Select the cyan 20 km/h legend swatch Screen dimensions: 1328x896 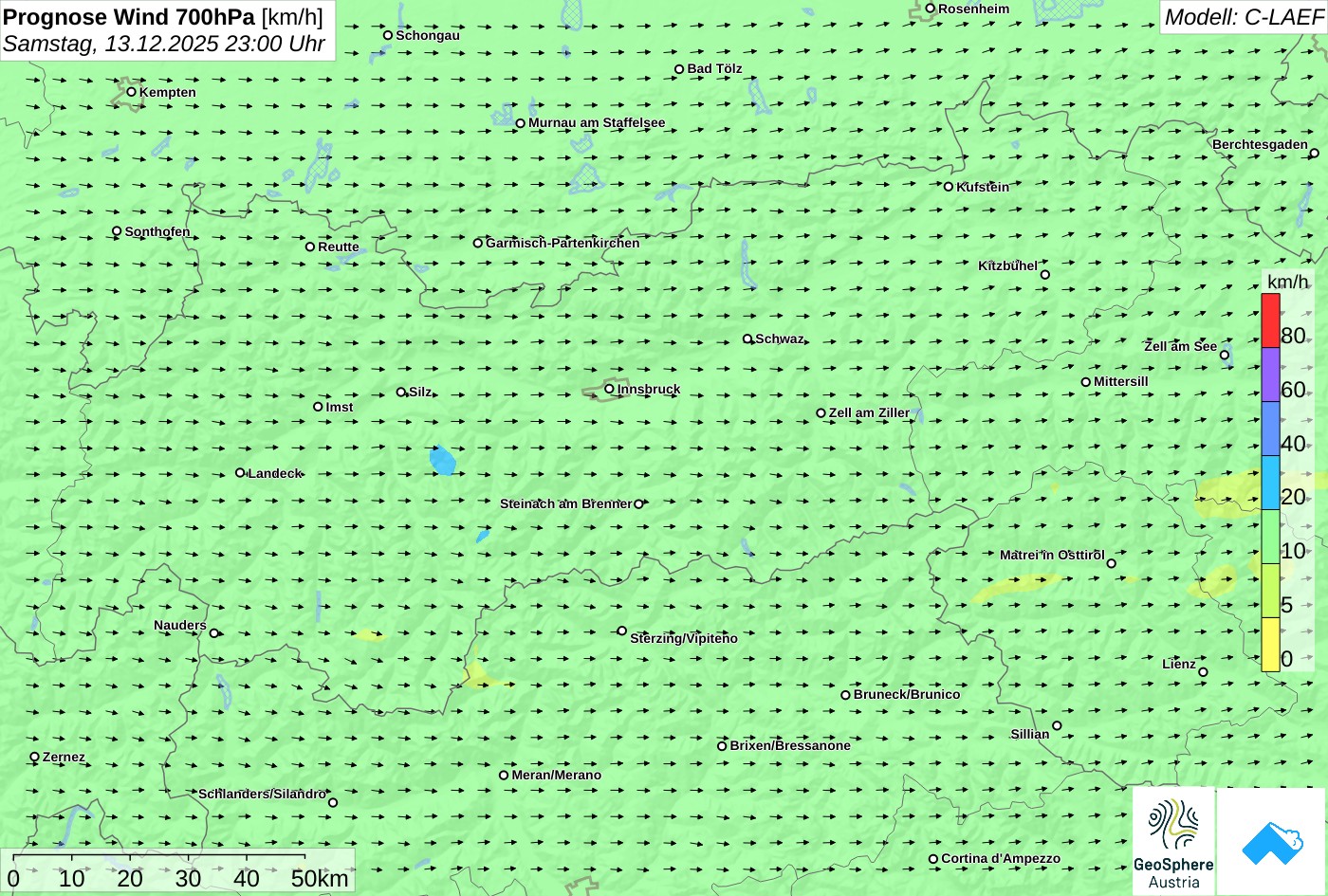point(1270,483)
